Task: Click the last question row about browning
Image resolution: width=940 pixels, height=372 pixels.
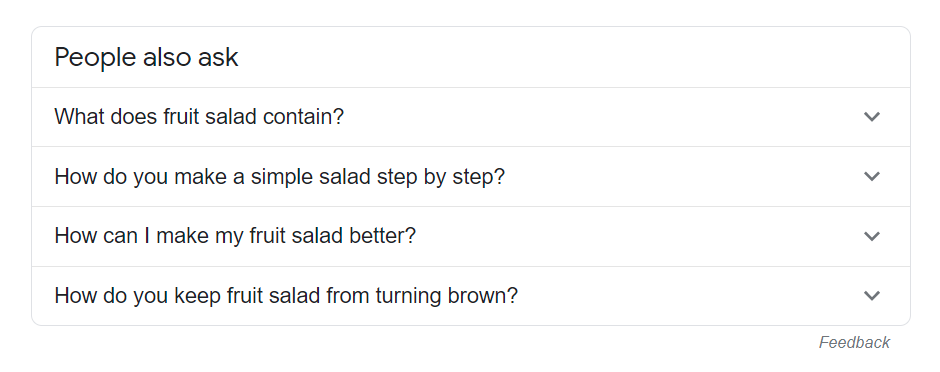Action: coord(471,295)
